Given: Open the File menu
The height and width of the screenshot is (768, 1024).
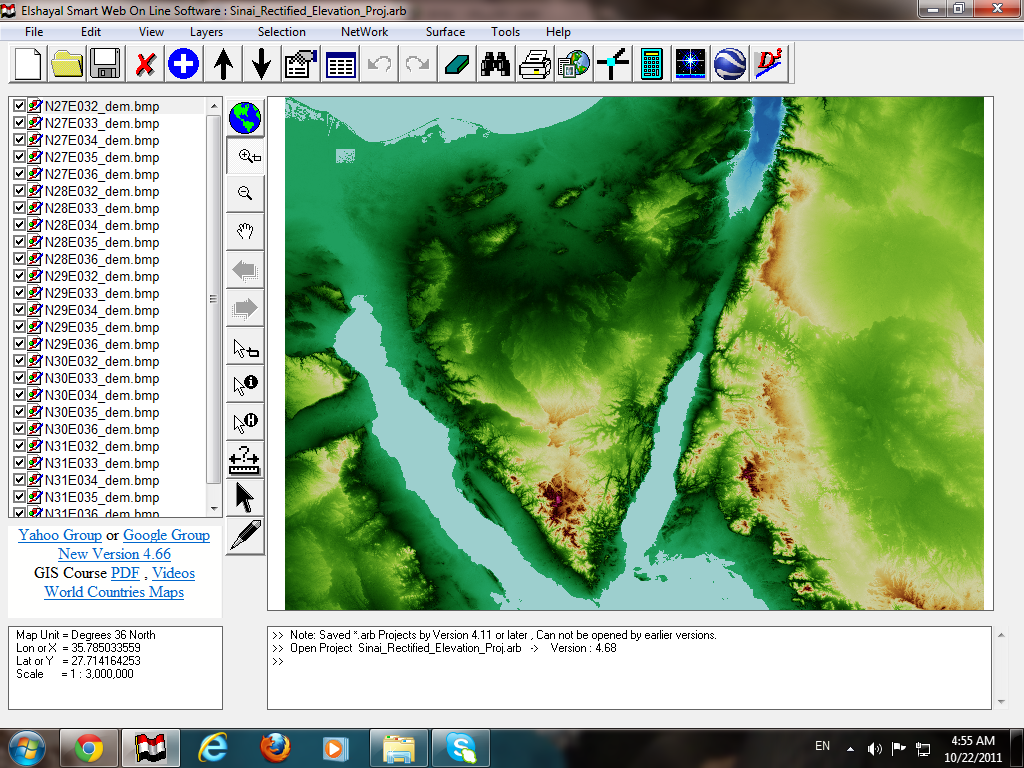Looking at the screenshot, I should [x=34, y=31].
